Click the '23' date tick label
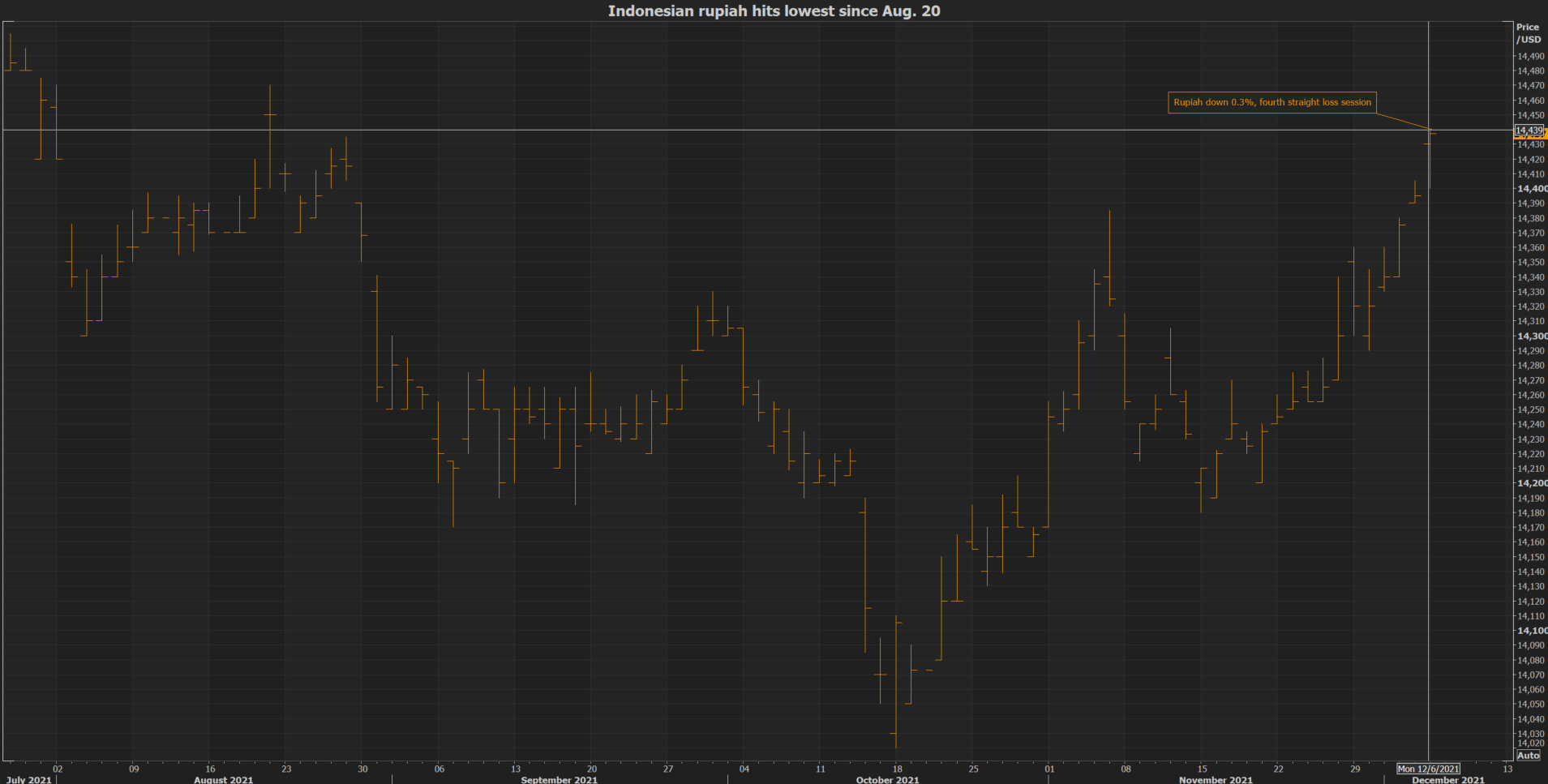Screen dimensions: 1548x784 pos(286,769)
